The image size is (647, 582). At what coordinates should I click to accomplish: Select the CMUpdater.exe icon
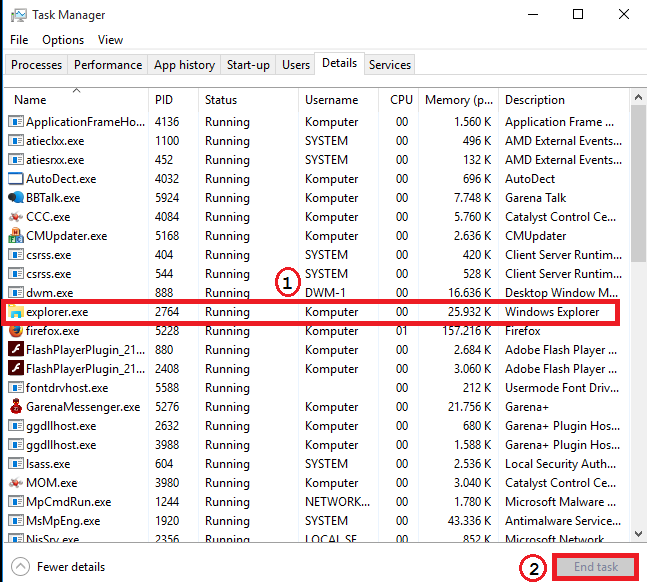click(x=16, y=236)
